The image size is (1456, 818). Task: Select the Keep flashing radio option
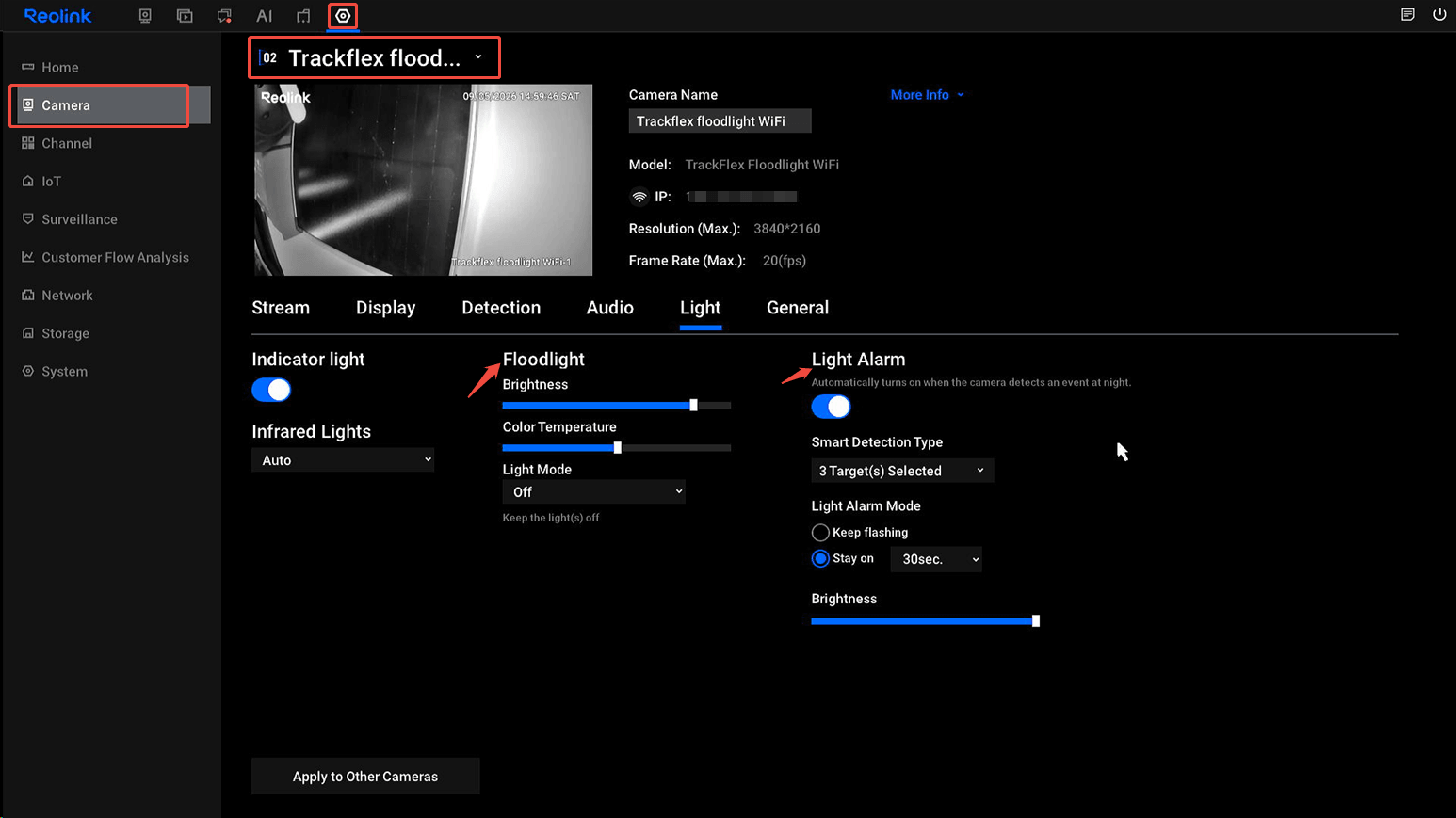click(x=820, y=533)
